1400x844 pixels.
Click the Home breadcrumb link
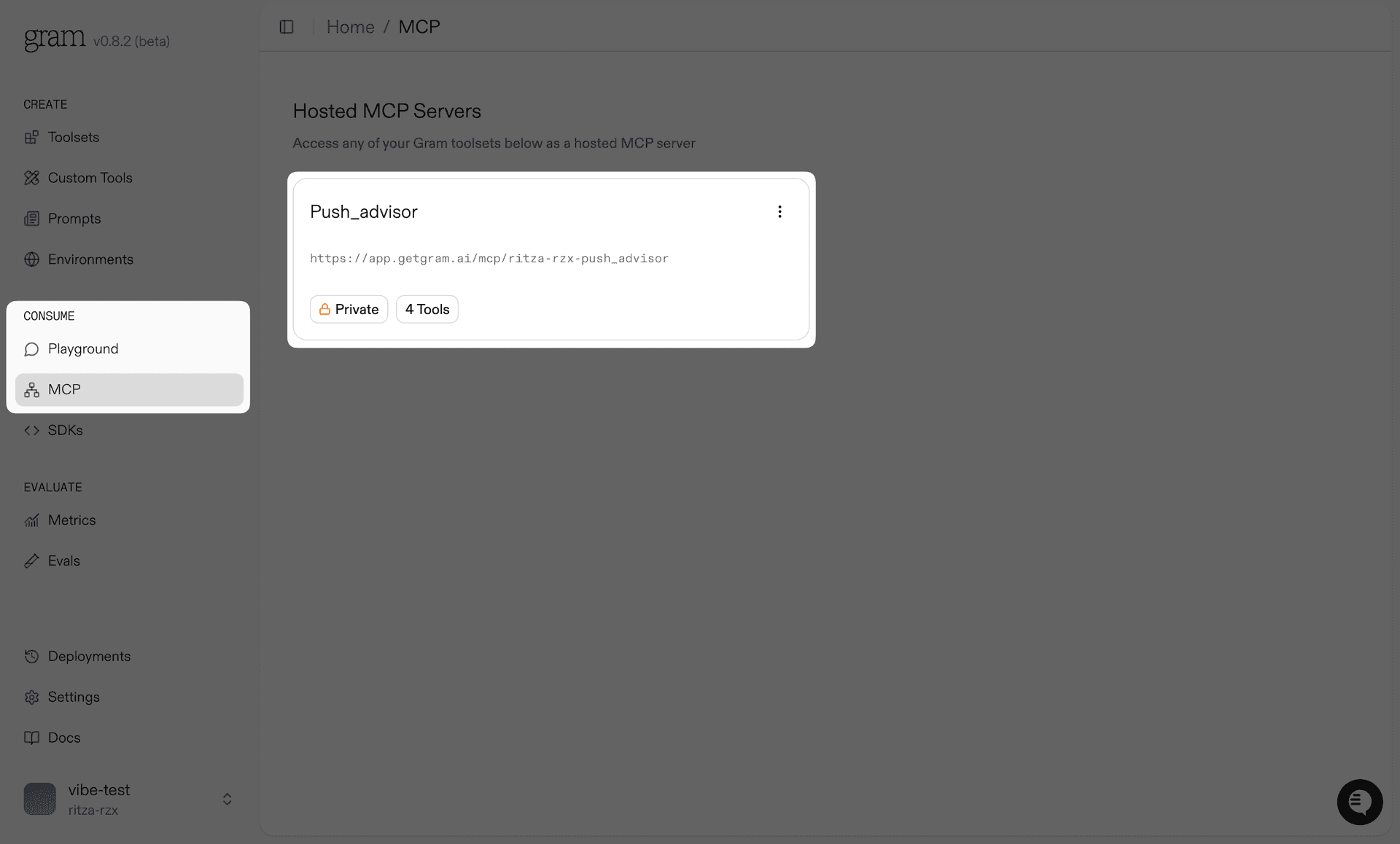350,27
